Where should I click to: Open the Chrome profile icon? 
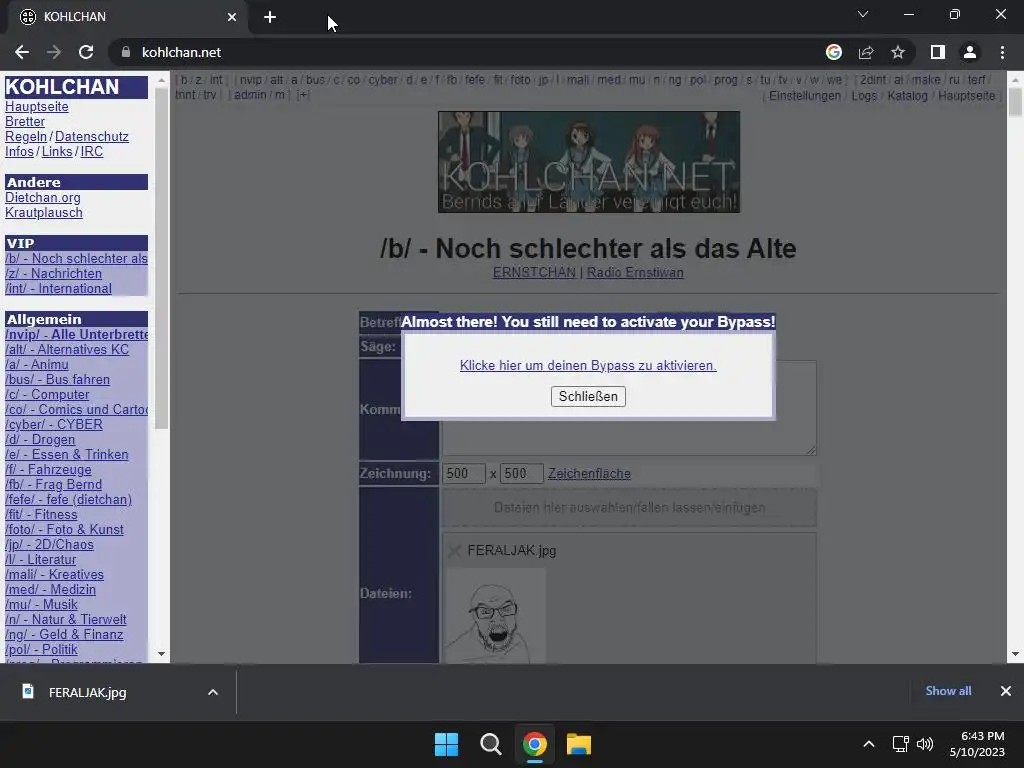coord(970,52)
